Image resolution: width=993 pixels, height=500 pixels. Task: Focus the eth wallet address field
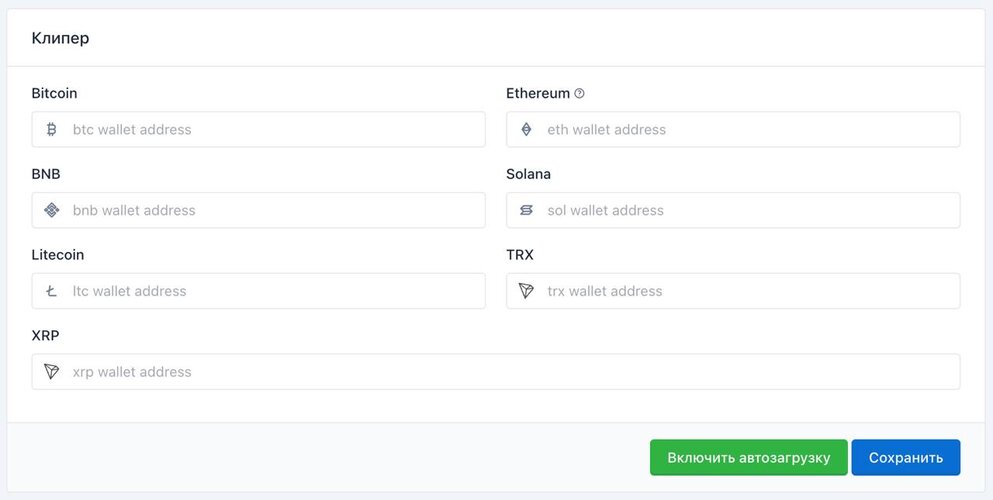click(733, 130)
